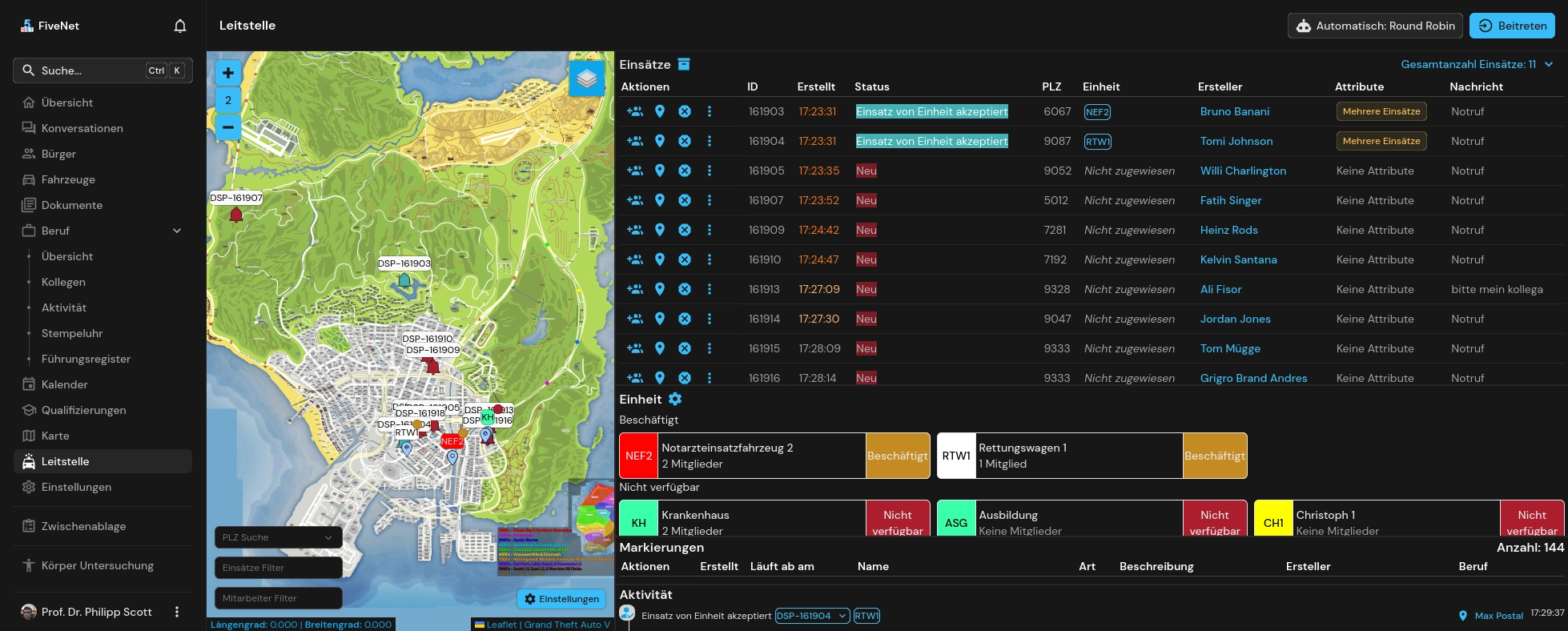
Task: Show dispatch 161904 location on map
Action: pos(660,141)
